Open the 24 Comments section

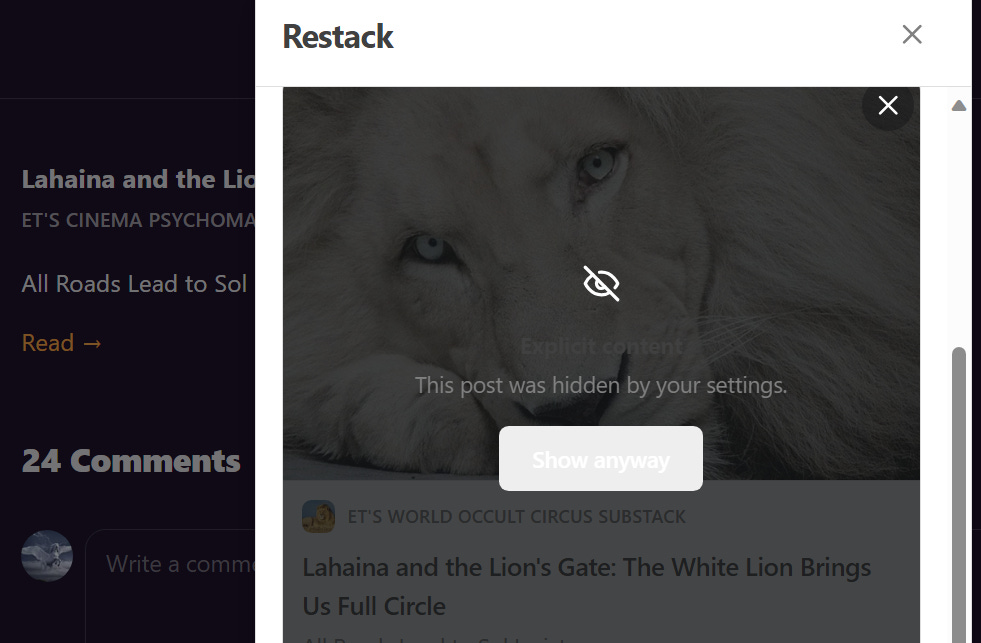coord(130,461)
